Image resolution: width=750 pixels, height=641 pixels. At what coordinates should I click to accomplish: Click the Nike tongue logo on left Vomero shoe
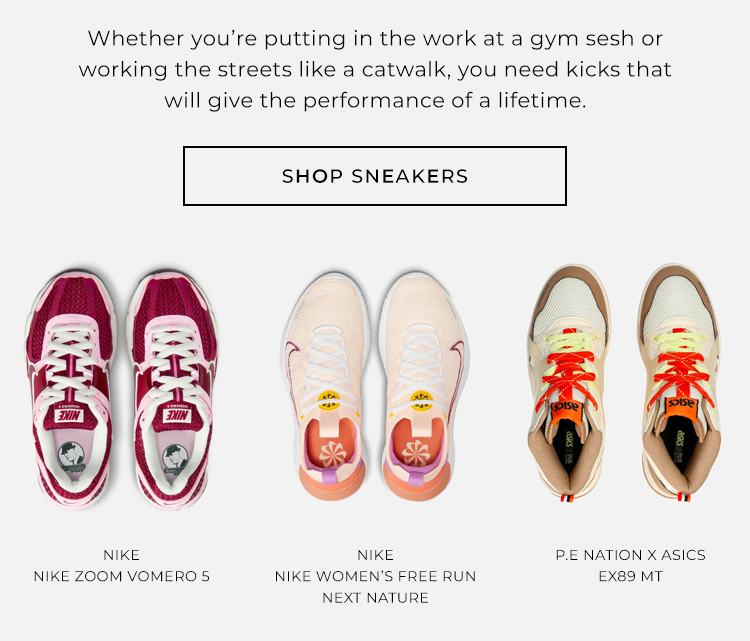tap(70, 415)
